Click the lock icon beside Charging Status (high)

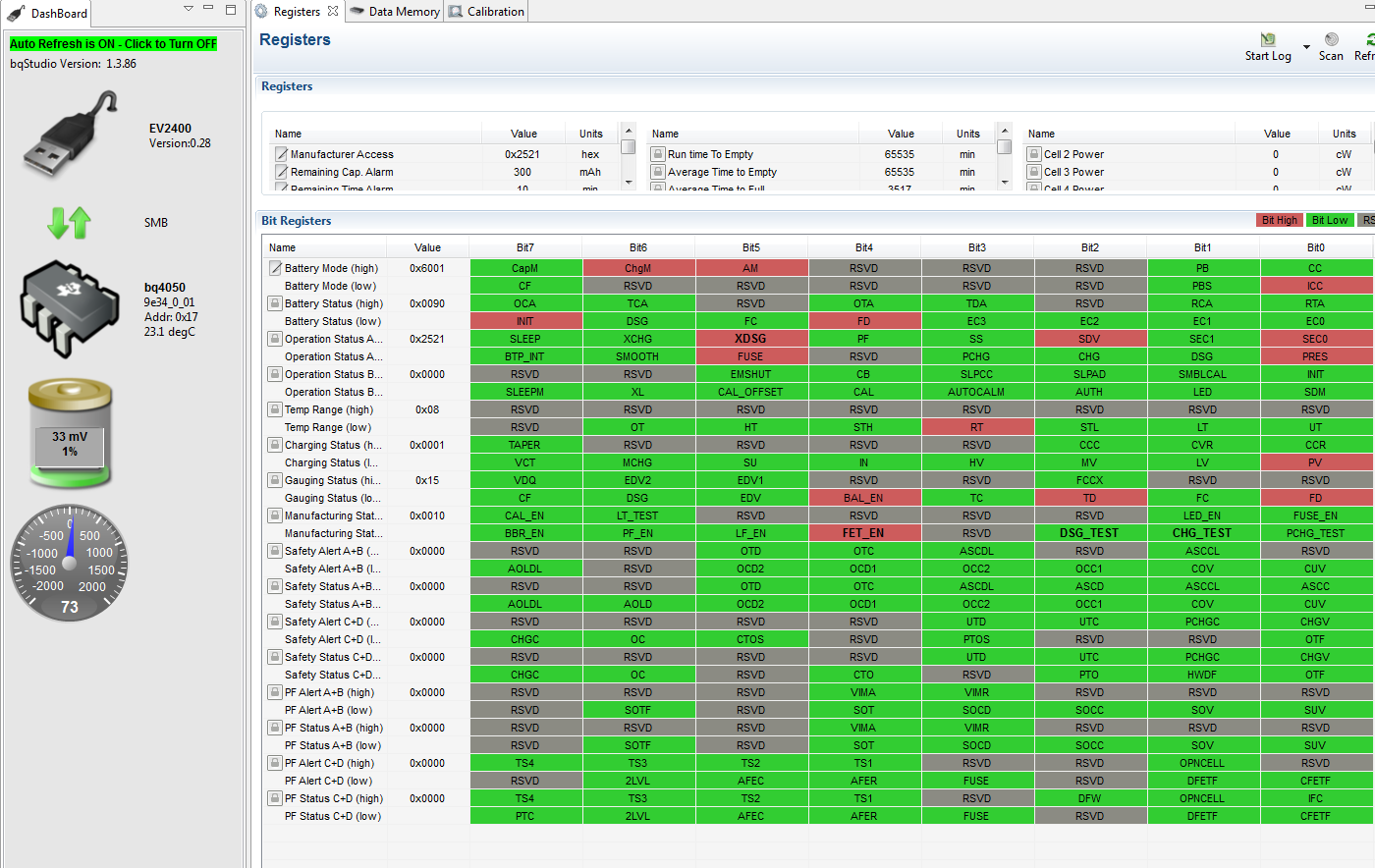pyautogui.click(x=276, y=445)
